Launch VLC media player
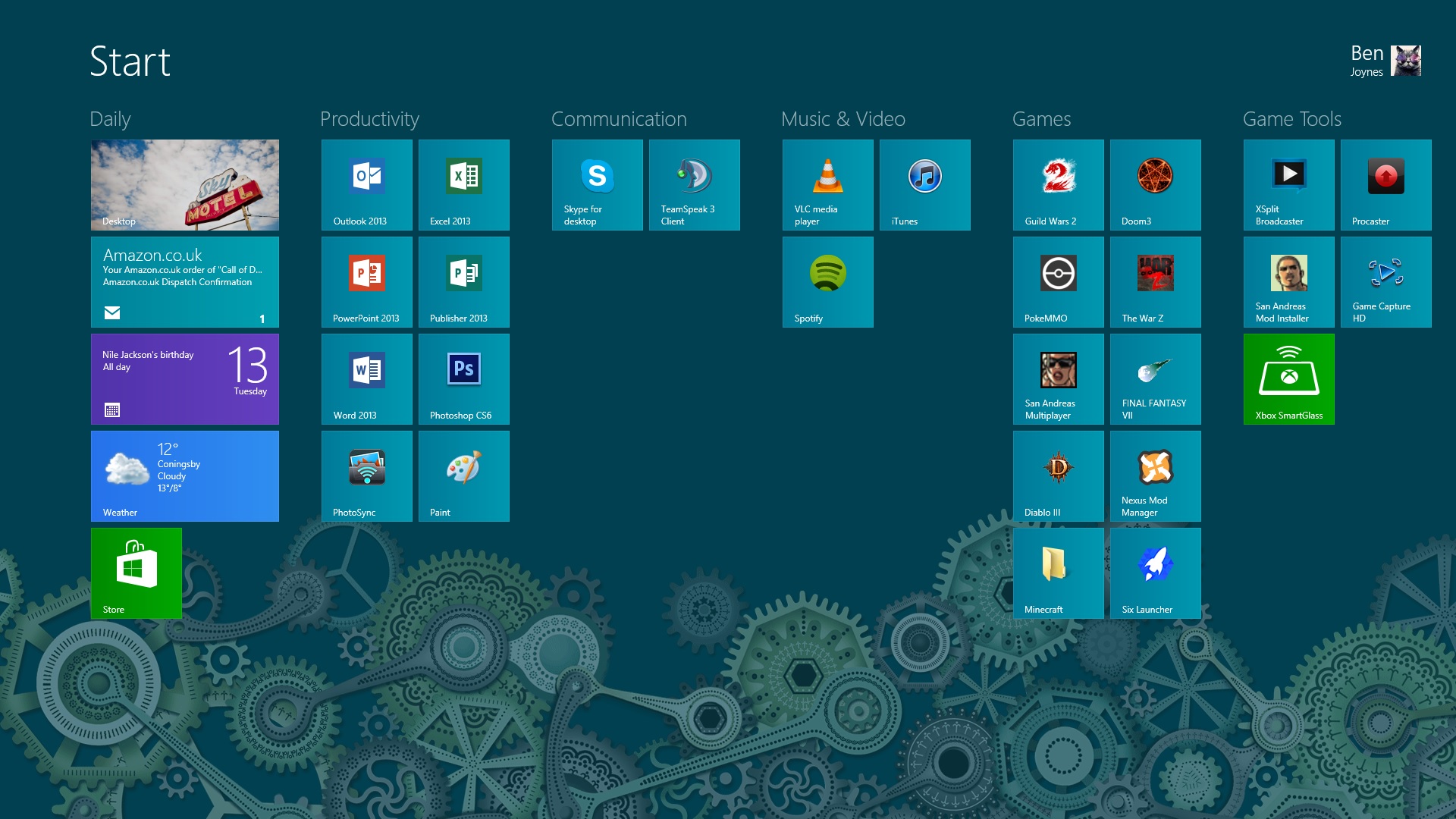This screenshot has height=819, width=1456. (827, 184)
